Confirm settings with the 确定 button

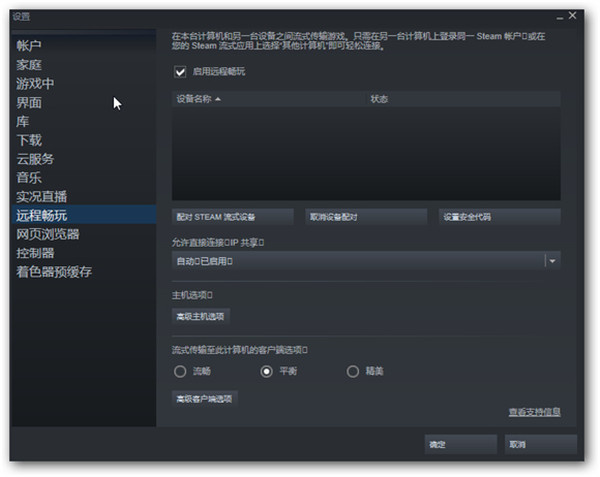pos(460,443)
